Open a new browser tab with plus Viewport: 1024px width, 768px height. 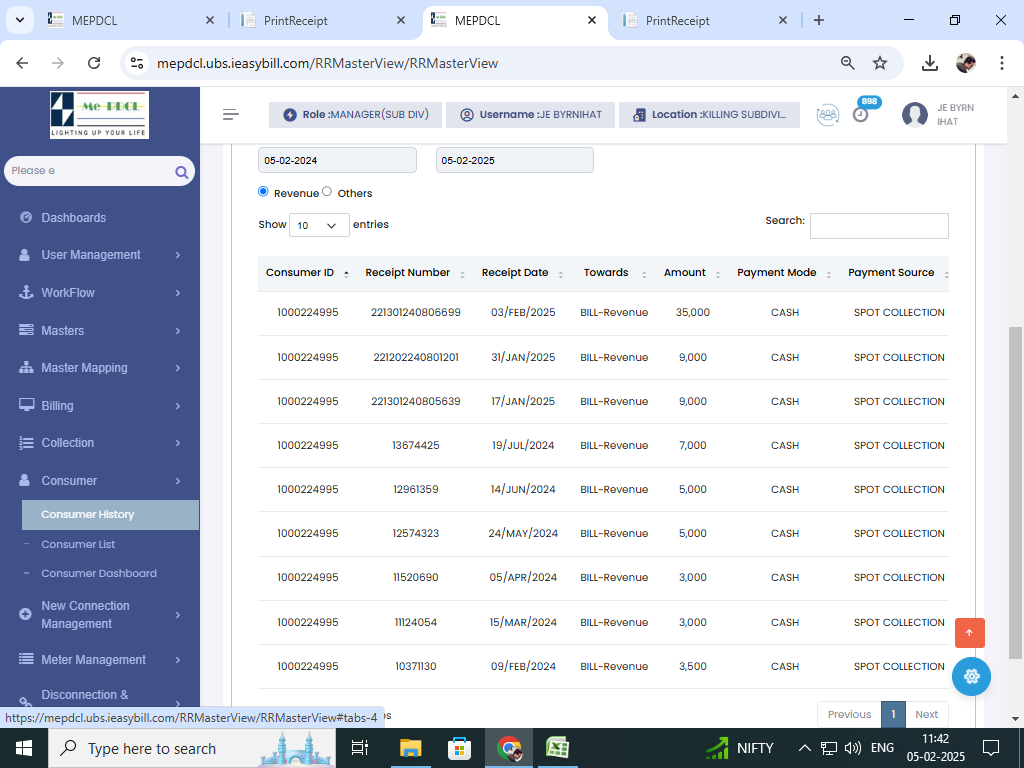point(818,20)
